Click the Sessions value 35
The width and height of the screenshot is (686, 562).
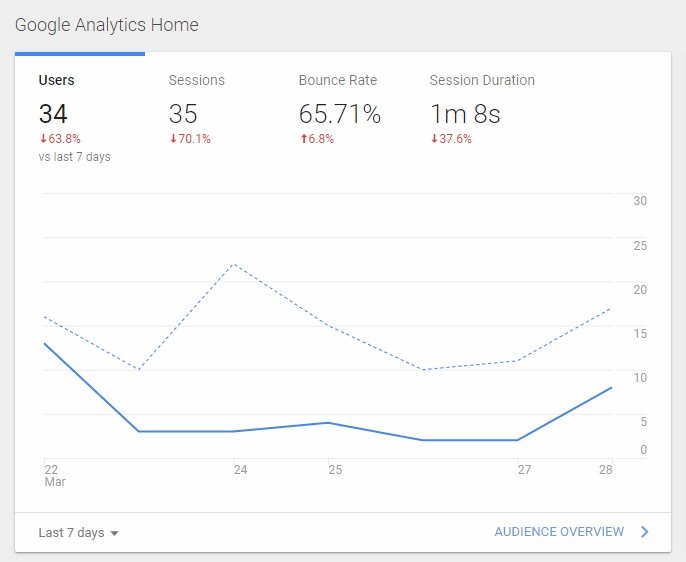pyautogui.click(x=183, y=114)
